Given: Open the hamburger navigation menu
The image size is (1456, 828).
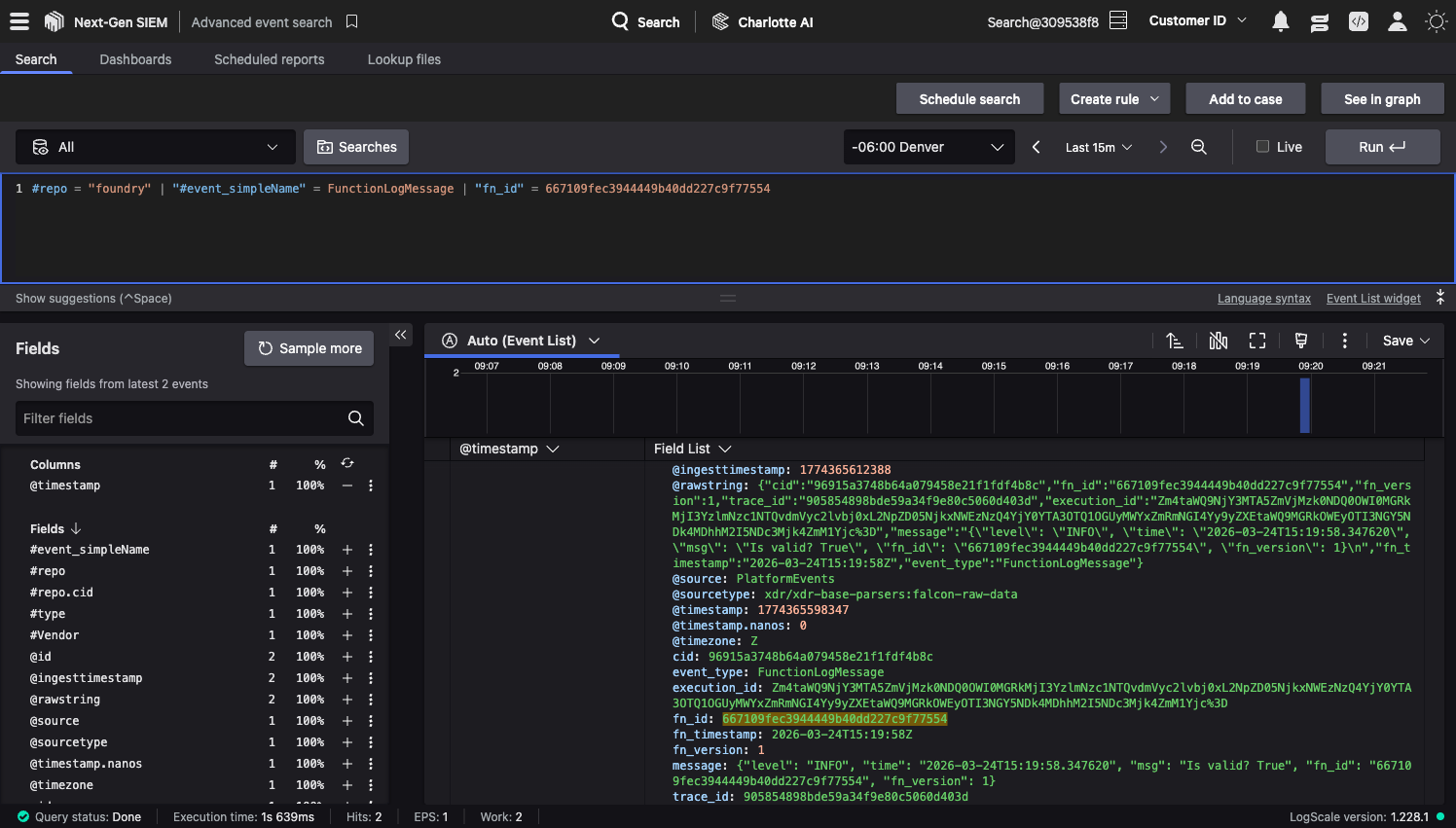Looking at the screenshot, I should (19, 21).
